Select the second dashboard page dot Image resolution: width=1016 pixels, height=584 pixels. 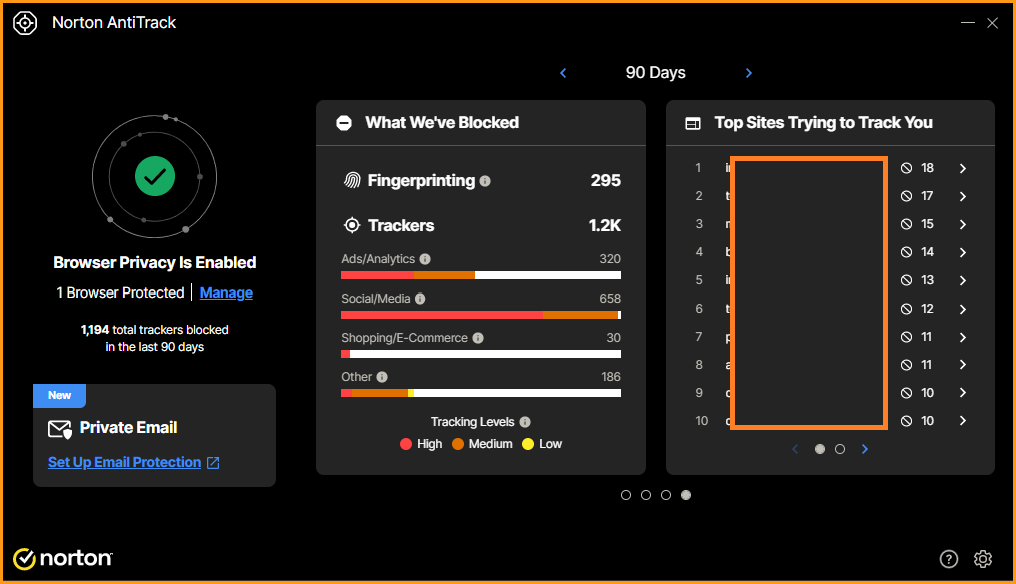(646, 495)
